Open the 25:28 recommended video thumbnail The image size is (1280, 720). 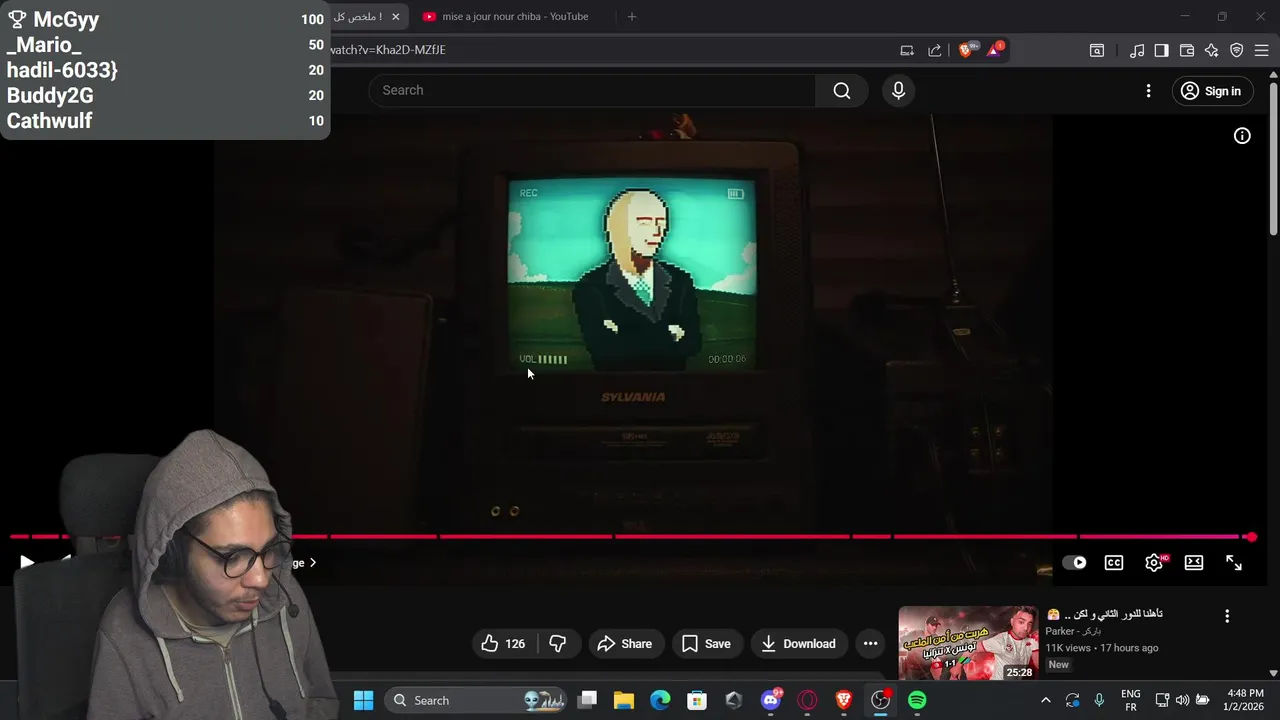[968, 643]
